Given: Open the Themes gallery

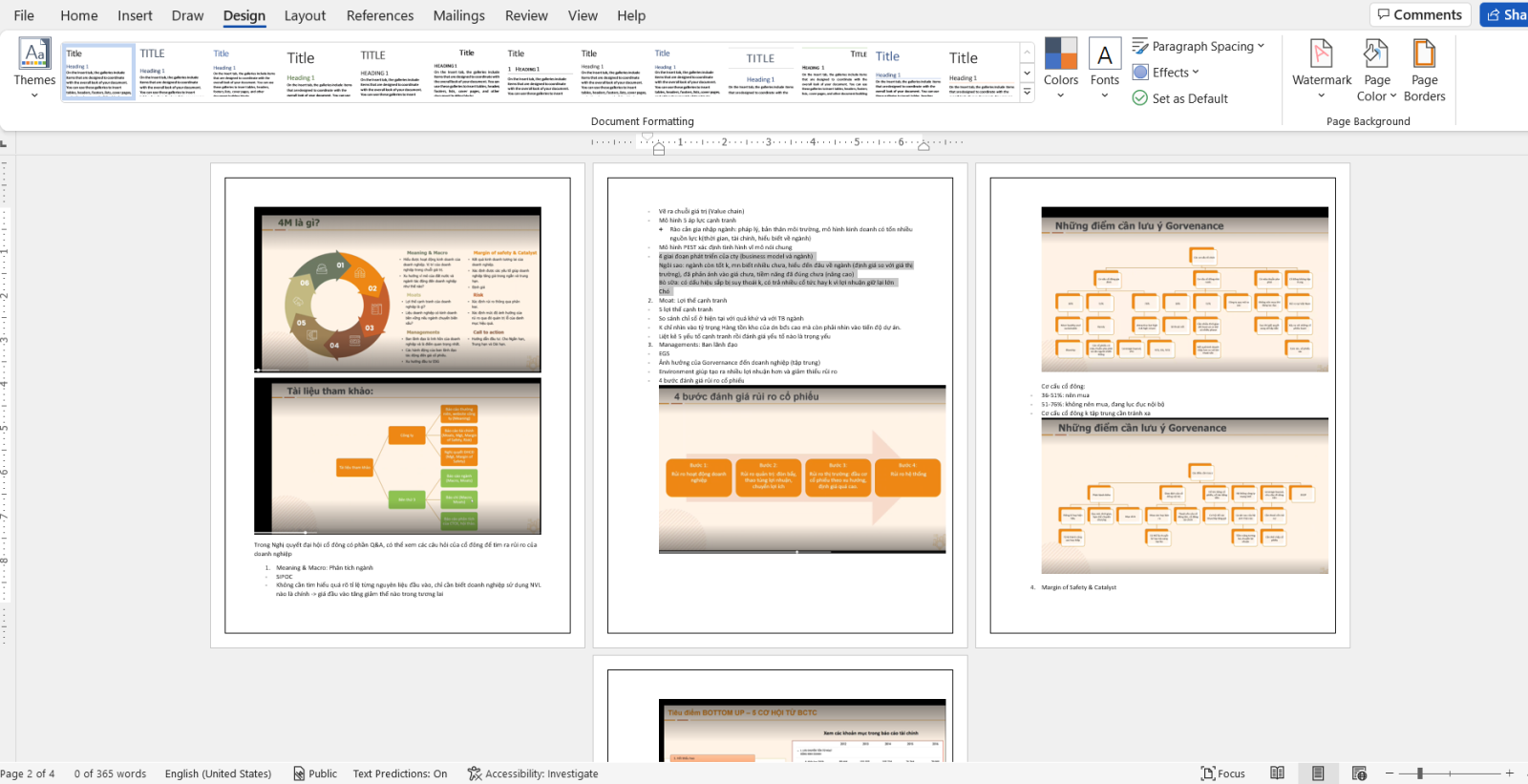Looking at the screenshot, I should pos(34,69).
